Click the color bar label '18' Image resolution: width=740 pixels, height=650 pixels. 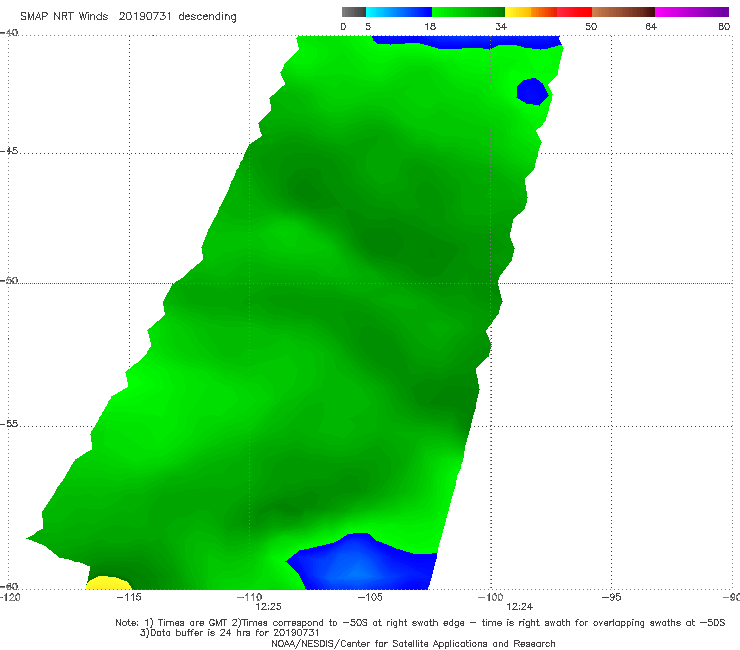430,27
